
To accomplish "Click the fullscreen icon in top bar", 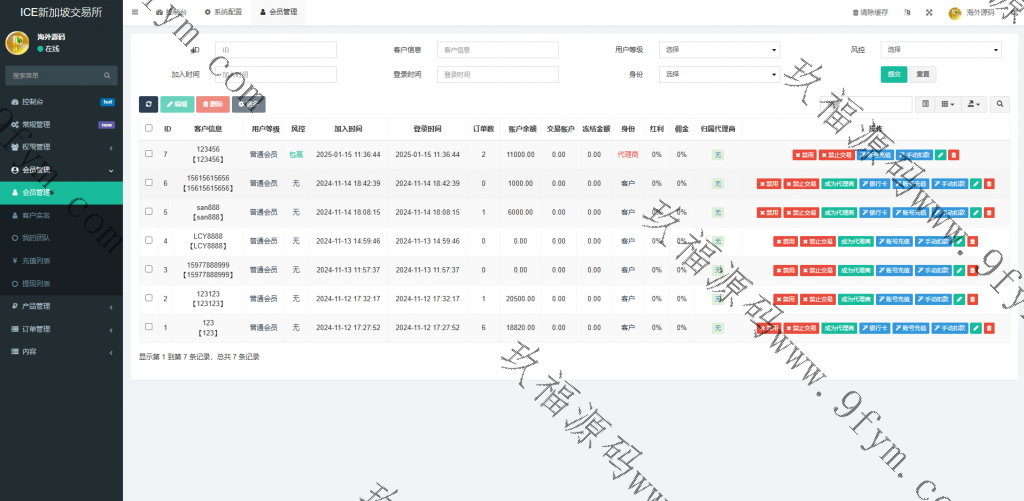I will click(928, 13).
